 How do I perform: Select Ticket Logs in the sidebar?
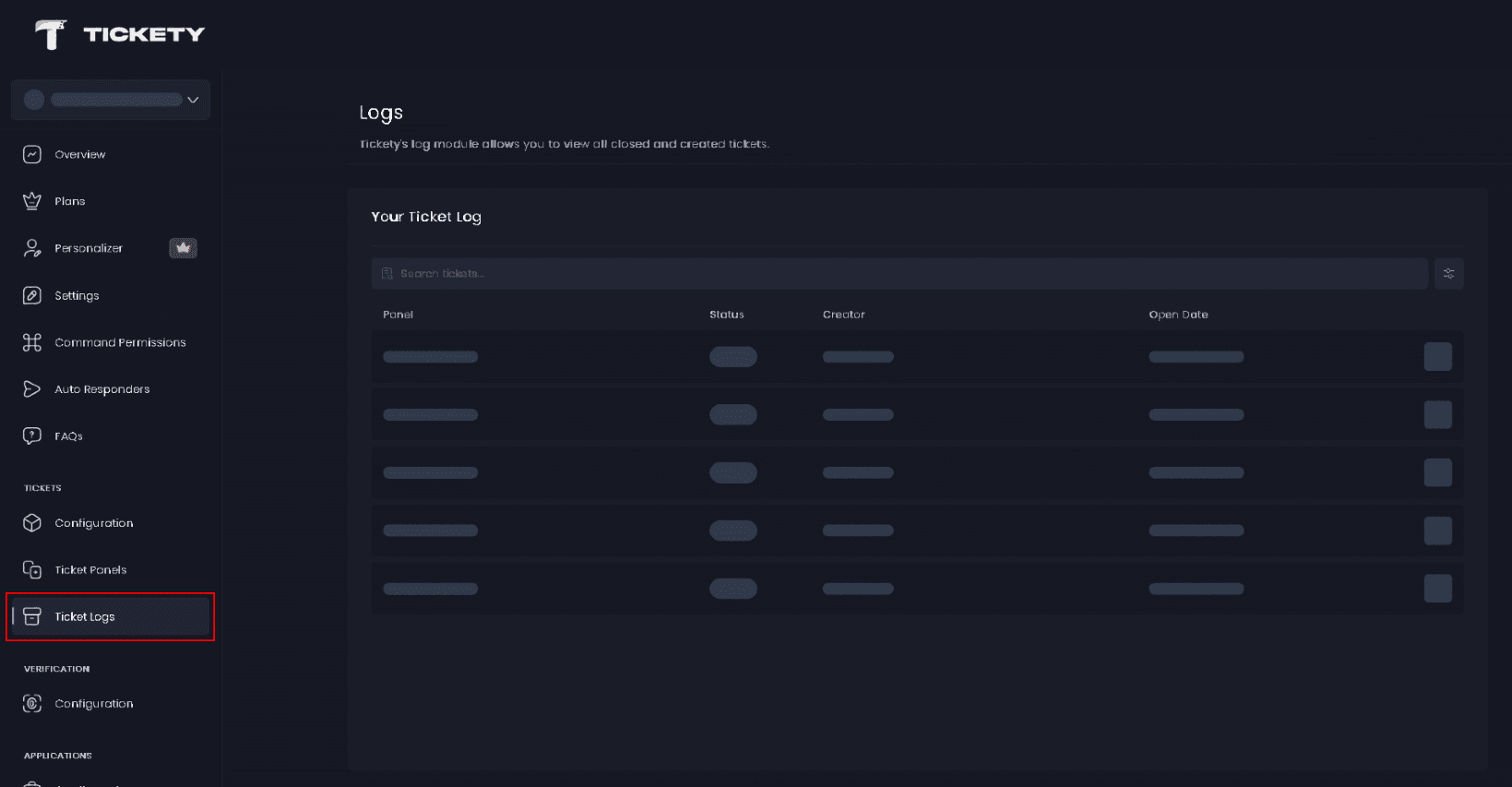click(x=85, y=616)
